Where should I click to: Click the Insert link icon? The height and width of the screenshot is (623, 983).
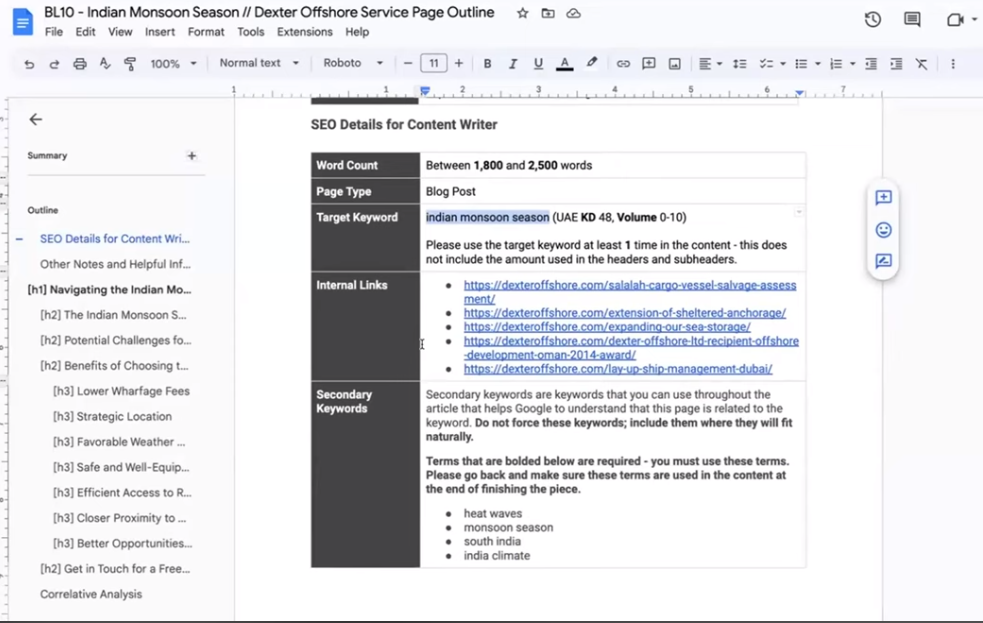coord(623,64)
